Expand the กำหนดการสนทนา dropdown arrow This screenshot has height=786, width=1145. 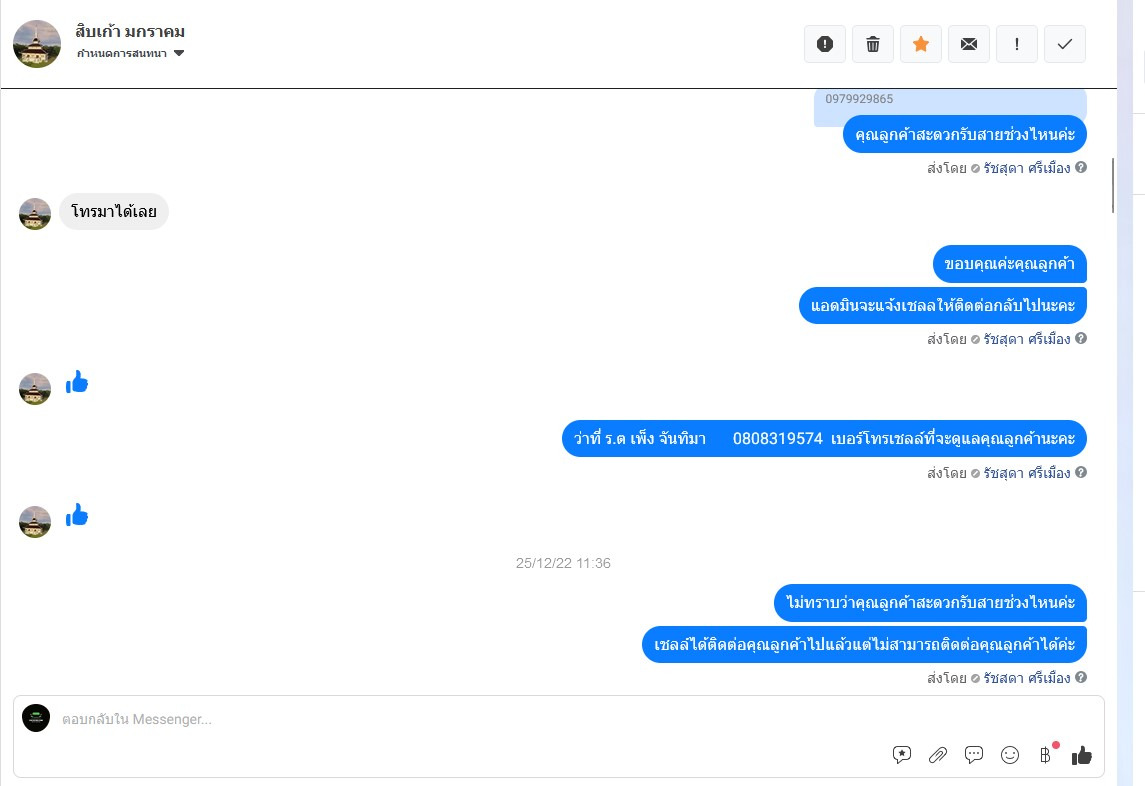[179, 53]
